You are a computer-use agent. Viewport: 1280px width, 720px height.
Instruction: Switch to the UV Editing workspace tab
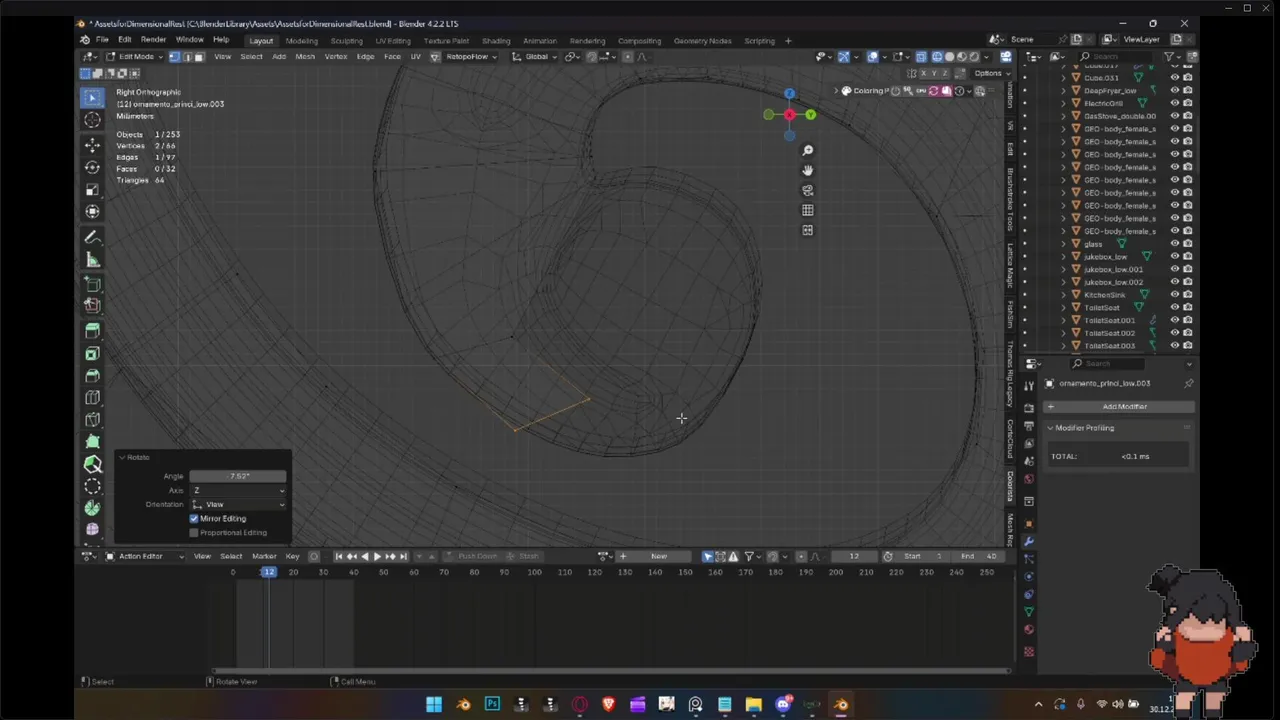tap(393, 41)
